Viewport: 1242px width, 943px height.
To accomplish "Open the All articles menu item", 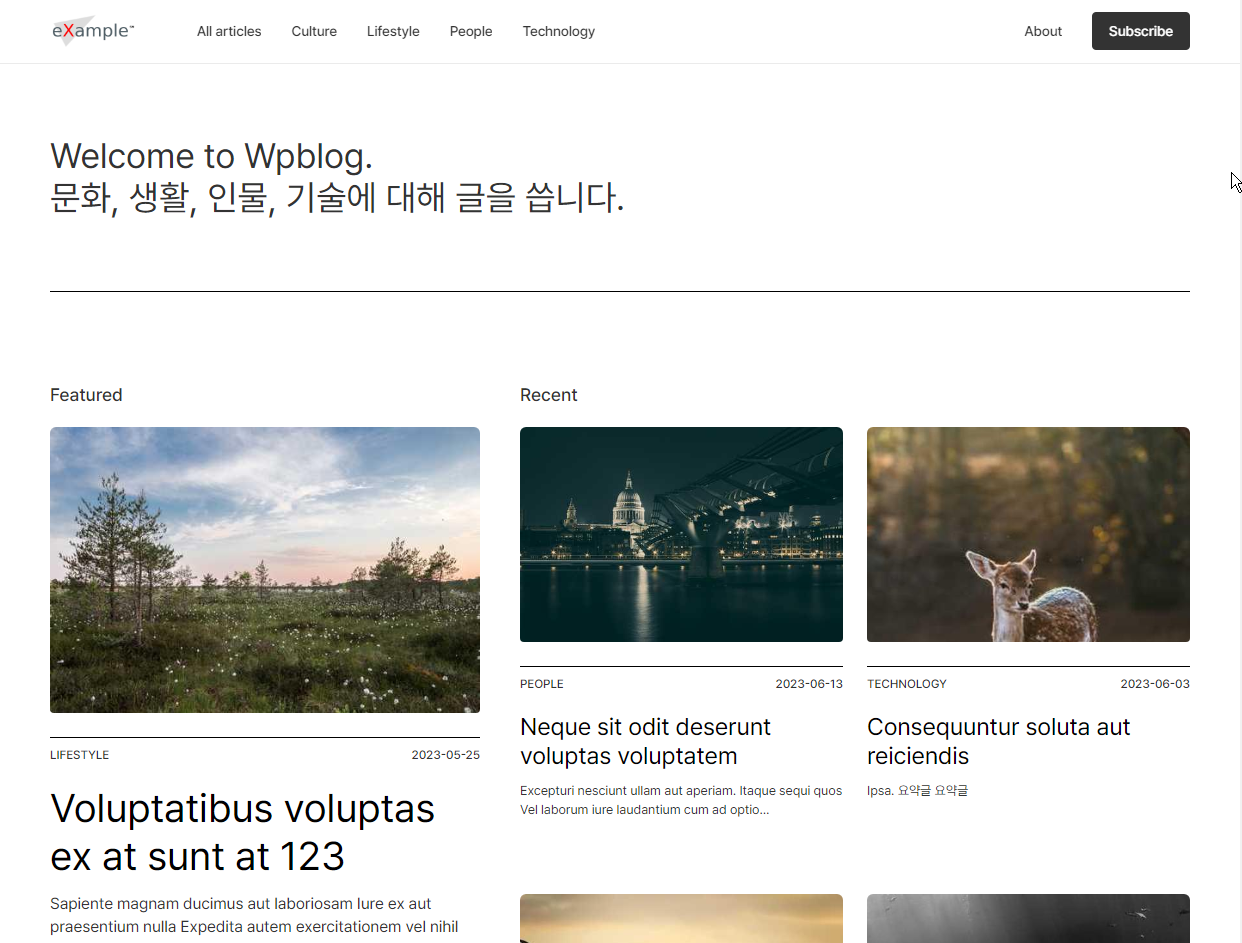I will pos(229,31).
